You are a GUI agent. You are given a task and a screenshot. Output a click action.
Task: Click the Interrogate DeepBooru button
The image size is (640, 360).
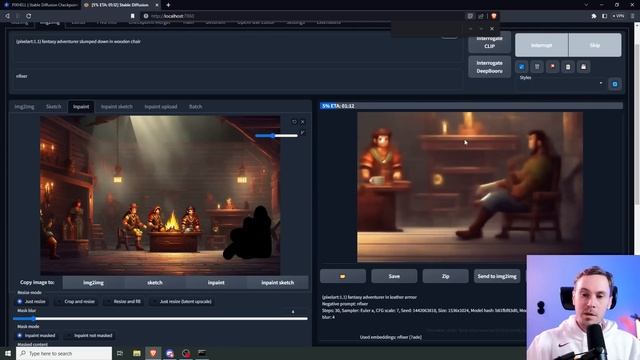coord(489,67)
